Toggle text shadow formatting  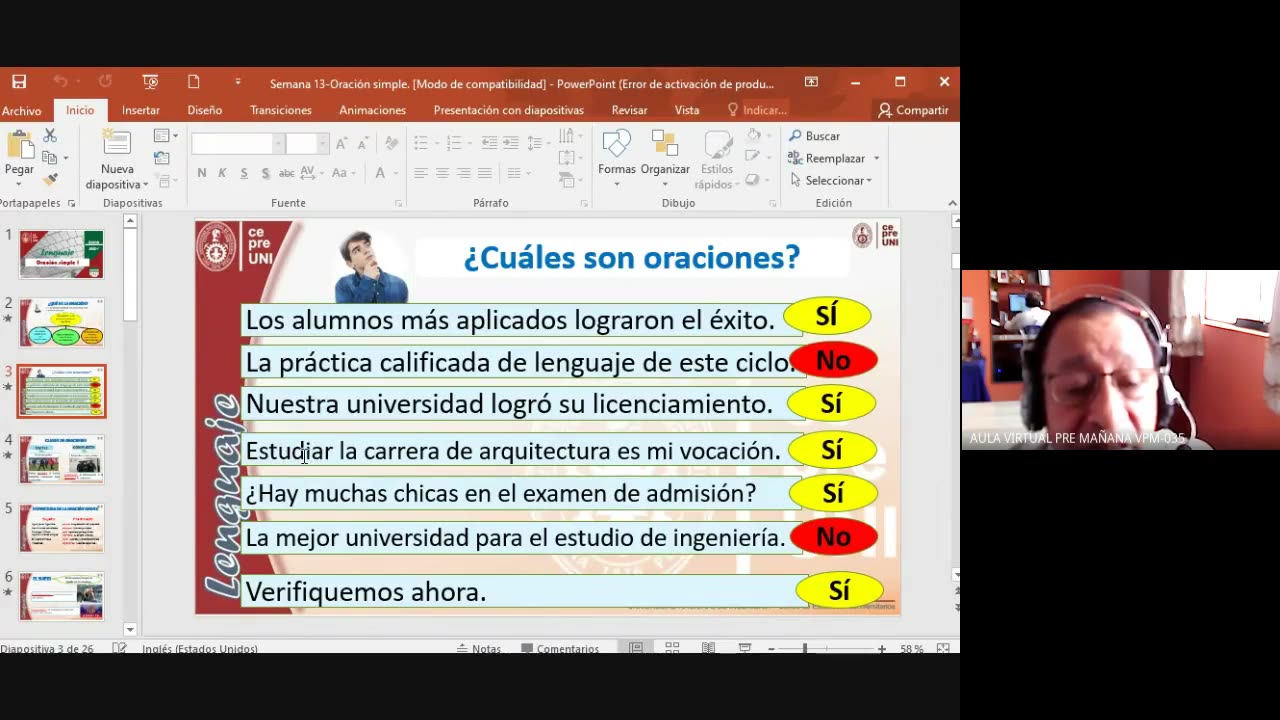[265, 173]
